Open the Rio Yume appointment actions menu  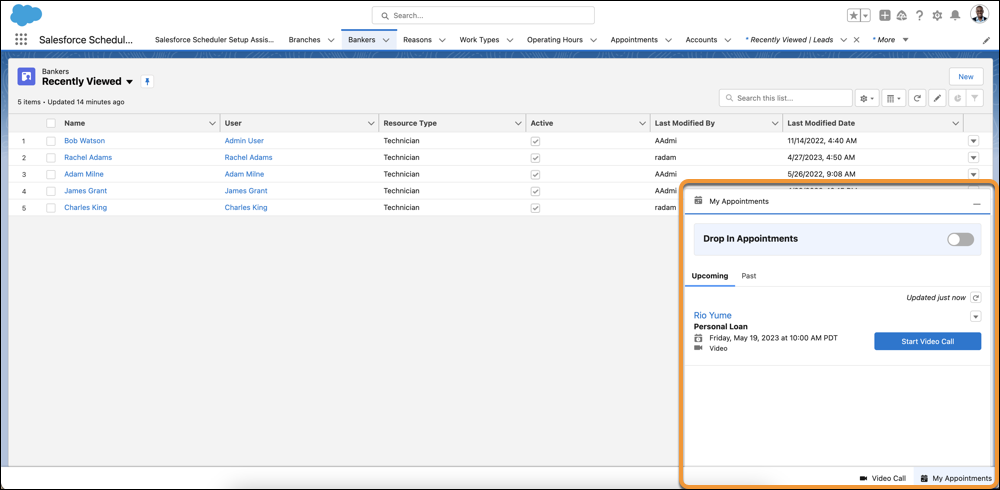975,316
